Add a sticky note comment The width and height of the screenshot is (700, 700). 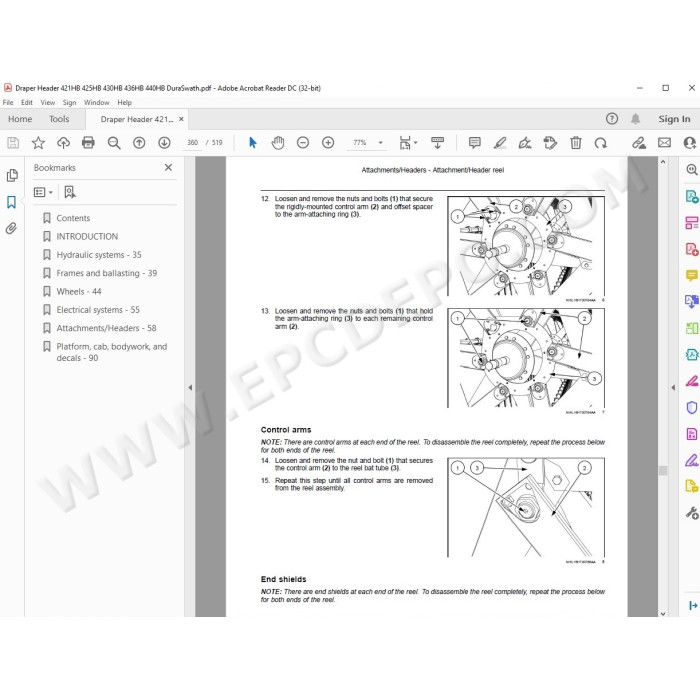[475, 143]
